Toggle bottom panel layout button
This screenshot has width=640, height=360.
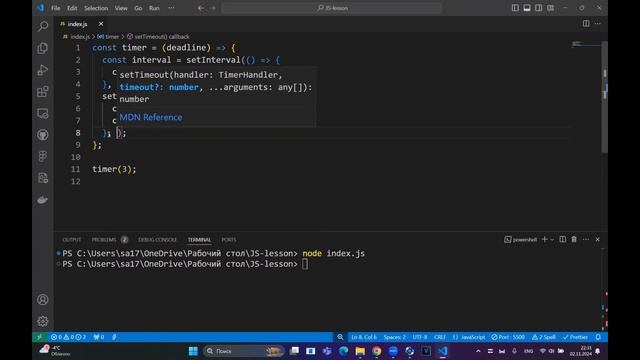click(x=527, y=8)
